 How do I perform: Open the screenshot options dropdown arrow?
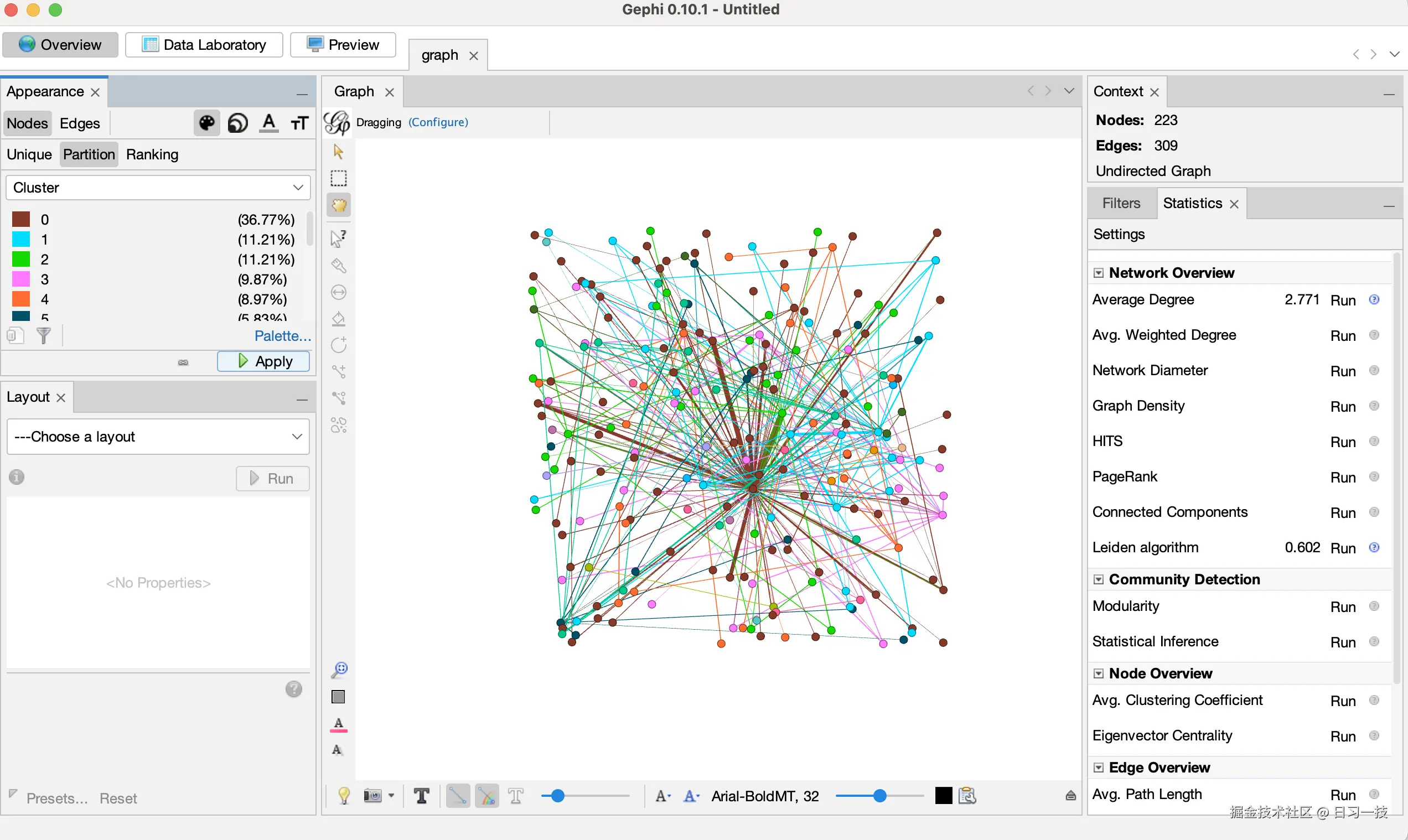391,796
